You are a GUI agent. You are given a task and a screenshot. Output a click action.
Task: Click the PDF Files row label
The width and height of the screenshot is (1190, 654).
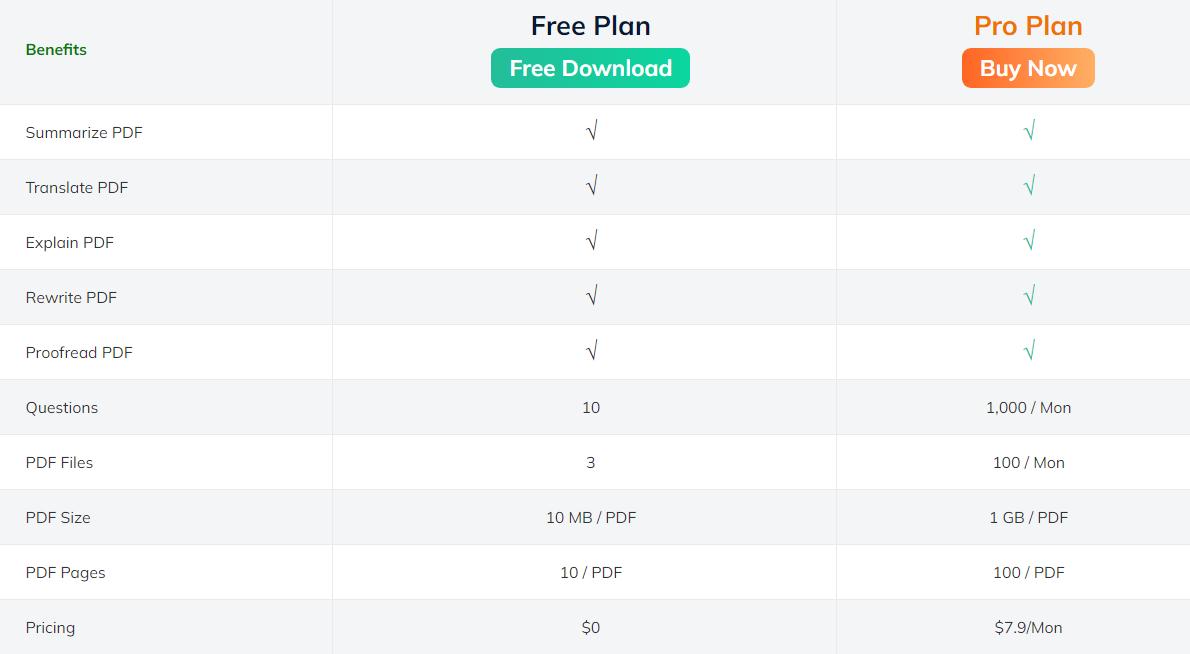[x=57, y=462]
